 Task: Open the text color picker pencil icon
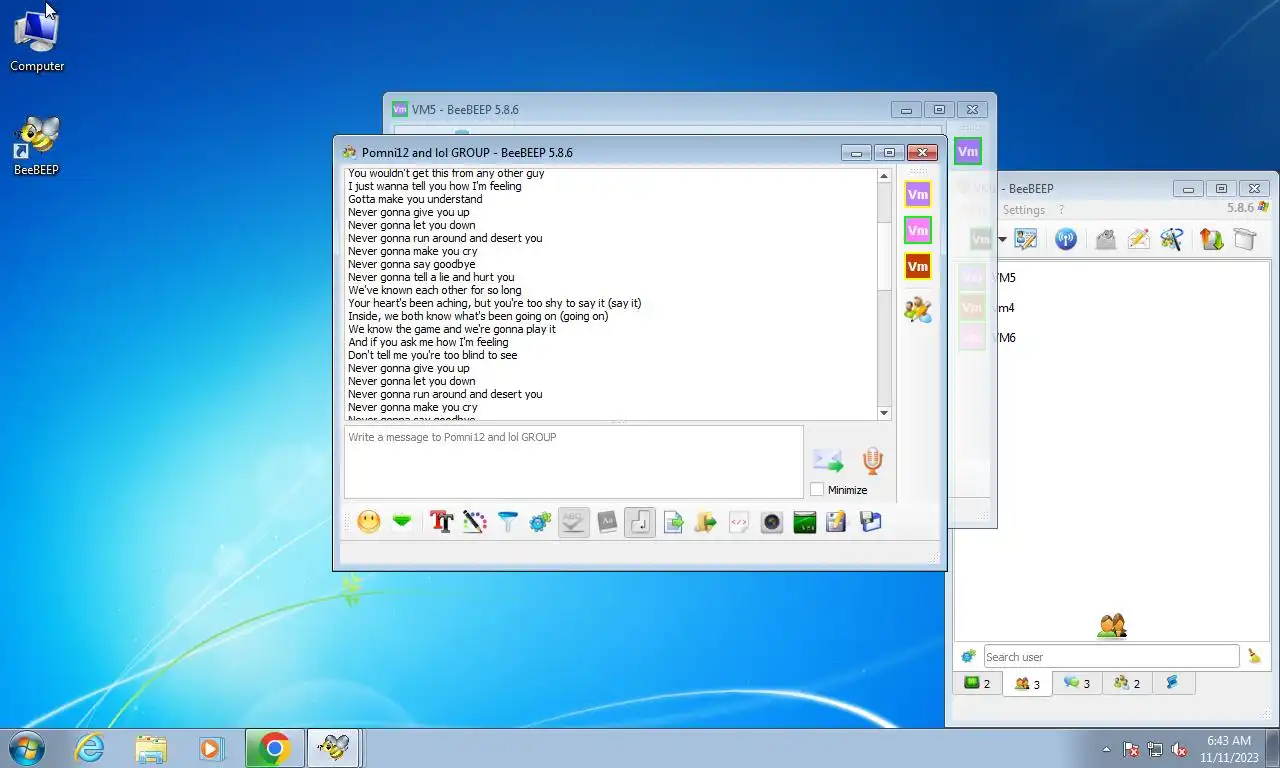tap(475, 522)
